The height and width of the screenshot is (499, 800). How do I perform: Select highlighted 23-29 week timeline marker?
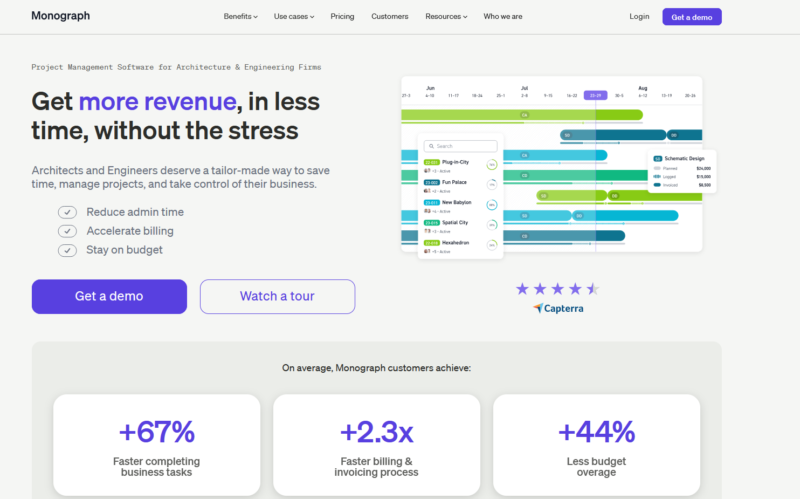(595, 95)
